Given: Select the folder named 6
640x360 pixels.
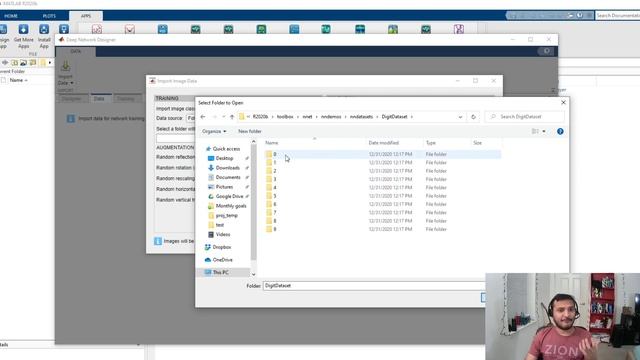Looking at the screenshot, I should [x=382, y=204].
